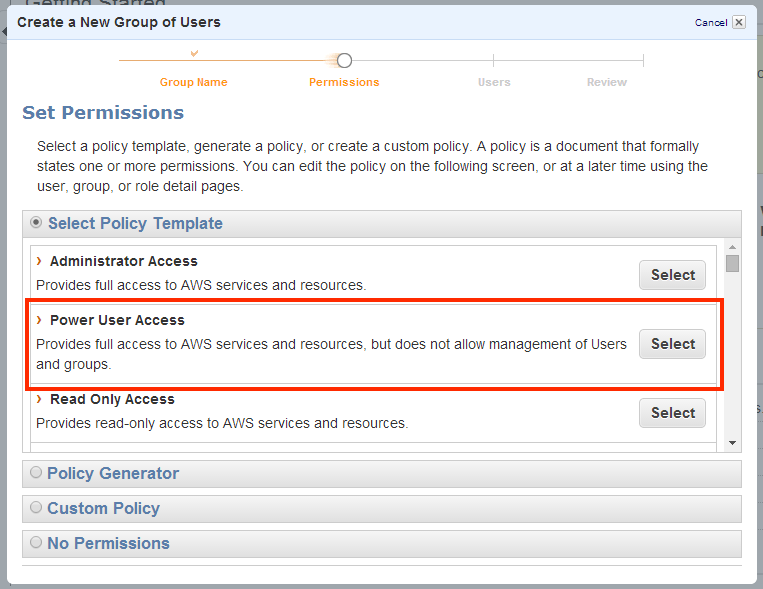This screenshot has height=589, width=763.
Task: Go back to Group Name step
Action: click(x=193, y=82)
